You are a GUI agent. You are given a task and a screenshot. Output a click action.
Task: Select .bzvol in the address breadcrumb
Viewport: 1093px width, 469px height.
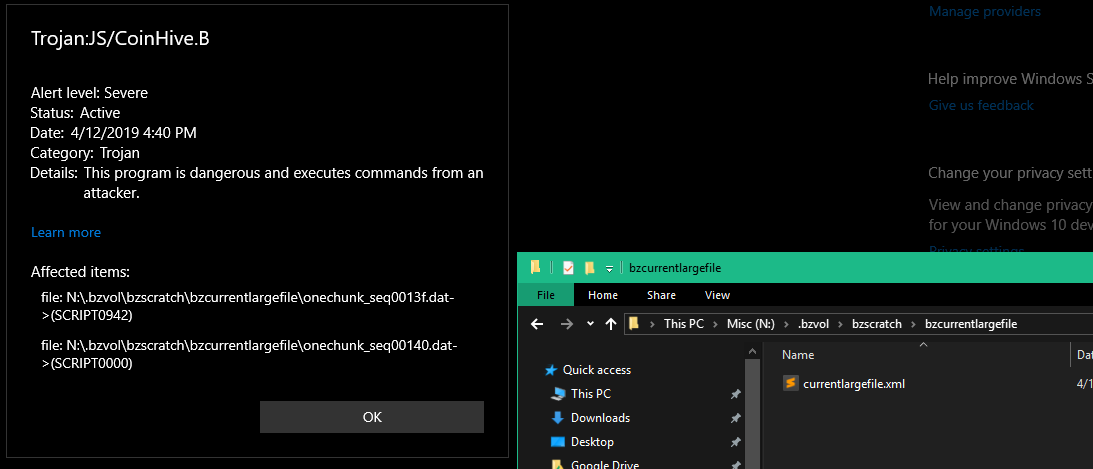(x=813, y=324)
